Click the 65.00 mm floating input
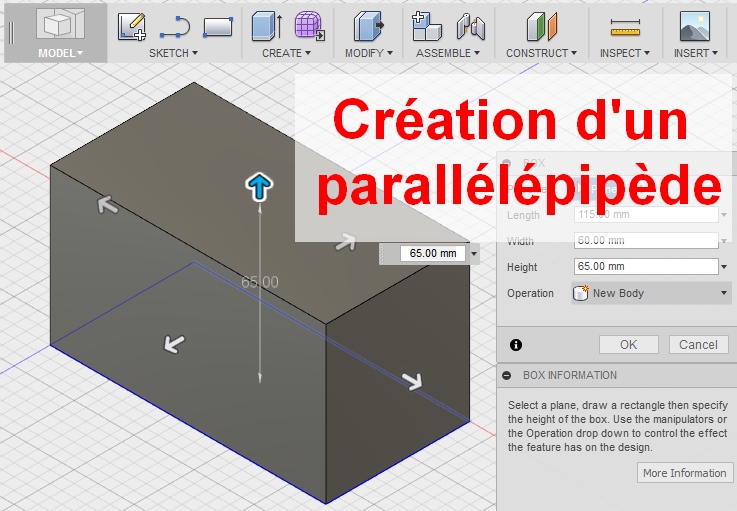Image resolution: width=737 pixels, height=511 pixels. [433, 253]
